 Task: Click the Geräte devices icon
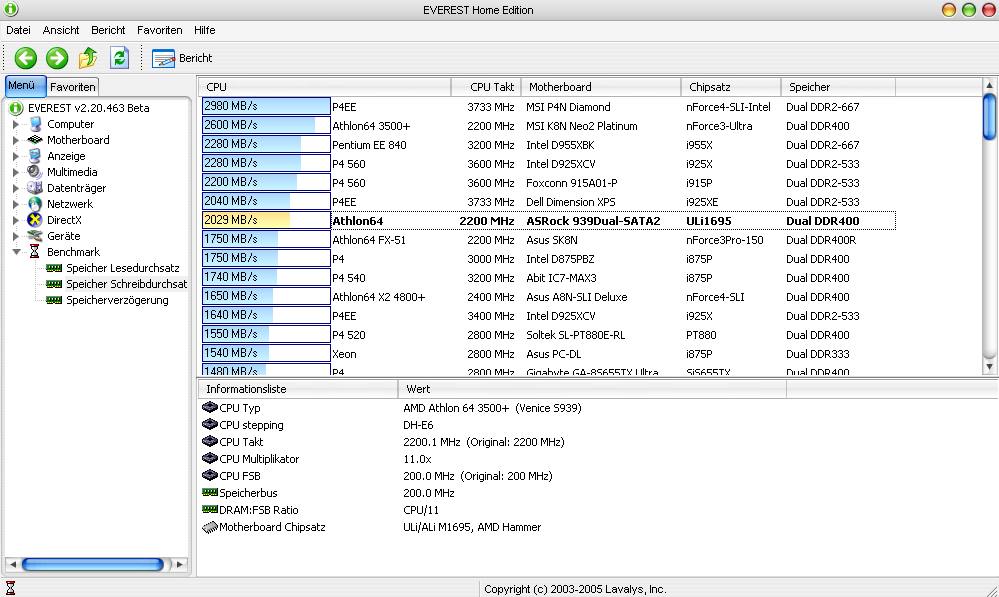tap(35, 236)
